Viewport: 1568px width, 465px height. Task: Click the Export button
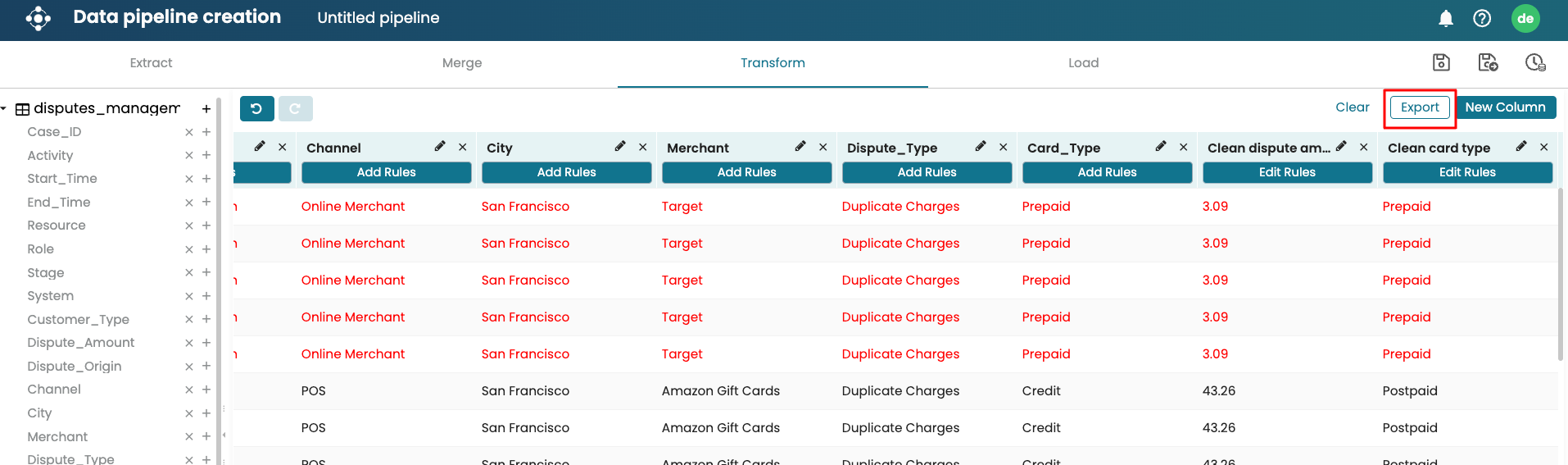point(1419,107)
